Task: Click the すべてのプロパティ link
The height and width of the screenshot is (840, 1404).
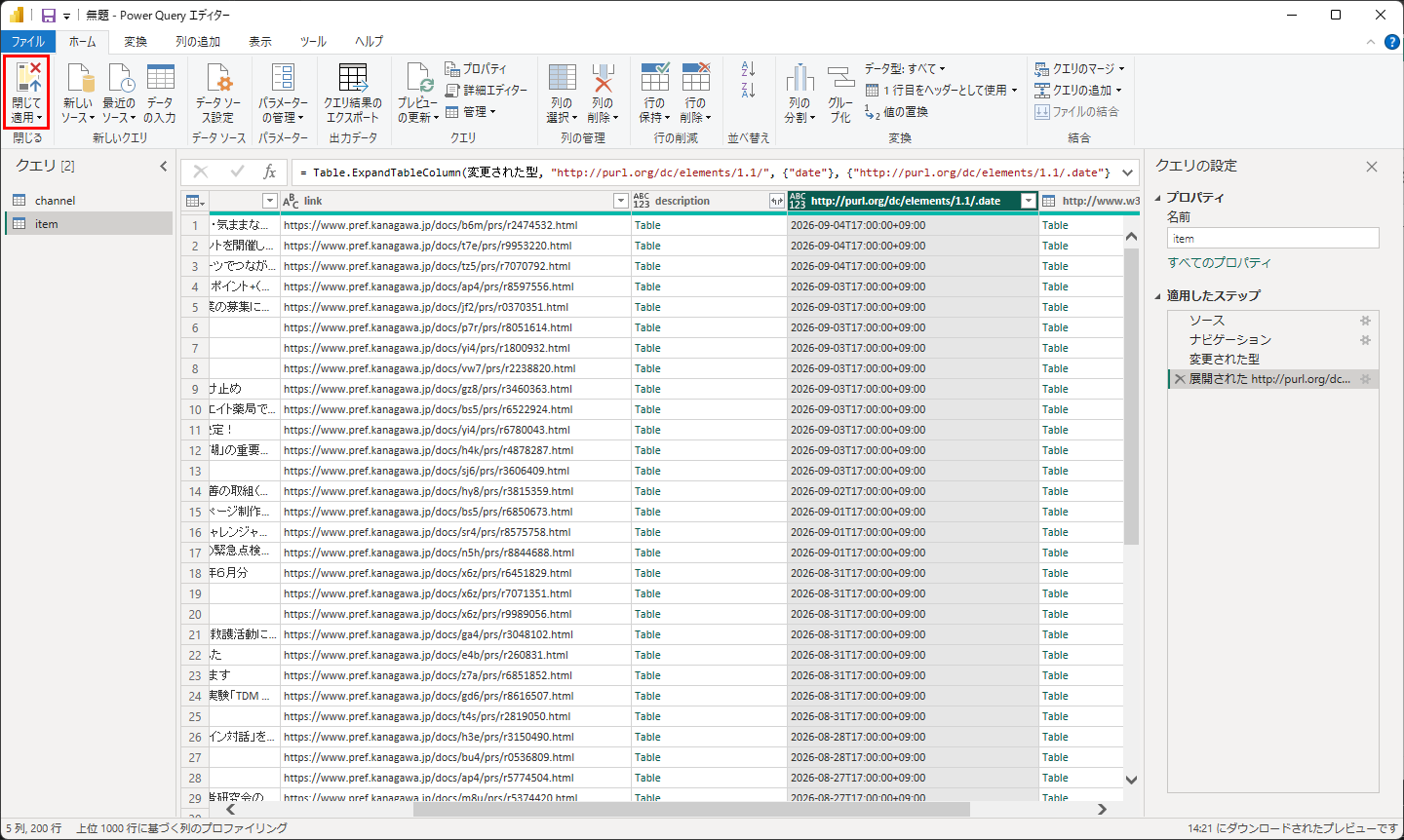Action: pyautogui.click(x=1220, y=263)
